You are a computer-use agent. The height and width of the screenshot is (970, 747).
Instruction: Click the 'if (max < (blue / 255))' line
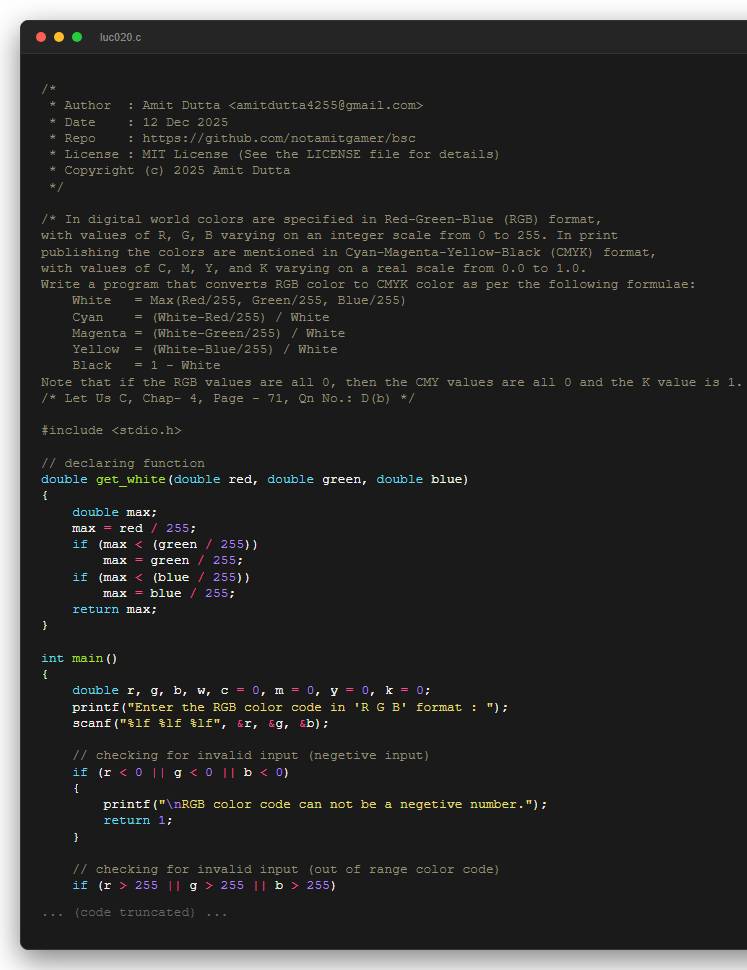point(161,577)
